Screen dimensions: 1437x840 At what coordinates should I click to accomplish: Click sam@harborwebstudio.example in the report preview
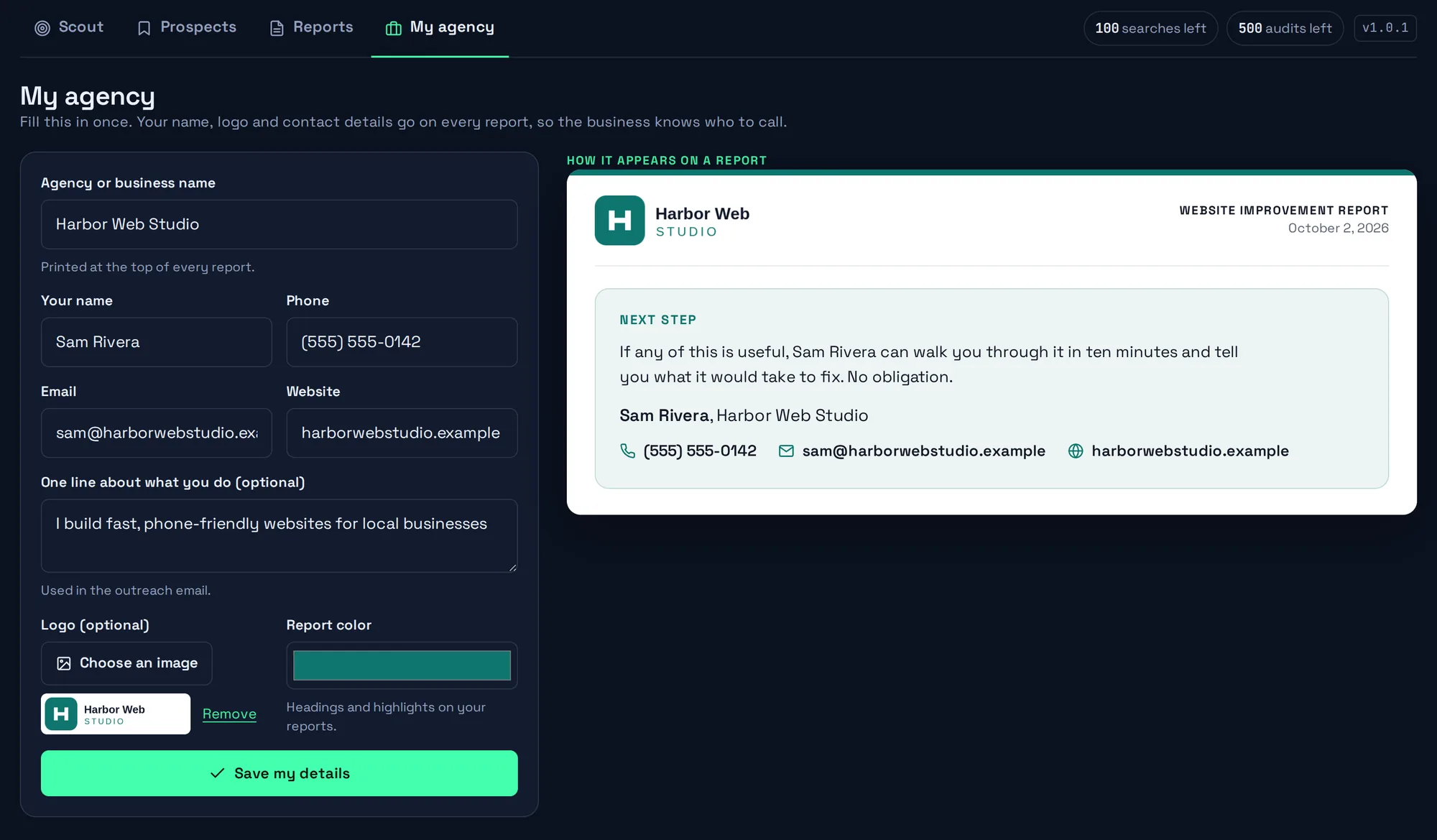923,451
